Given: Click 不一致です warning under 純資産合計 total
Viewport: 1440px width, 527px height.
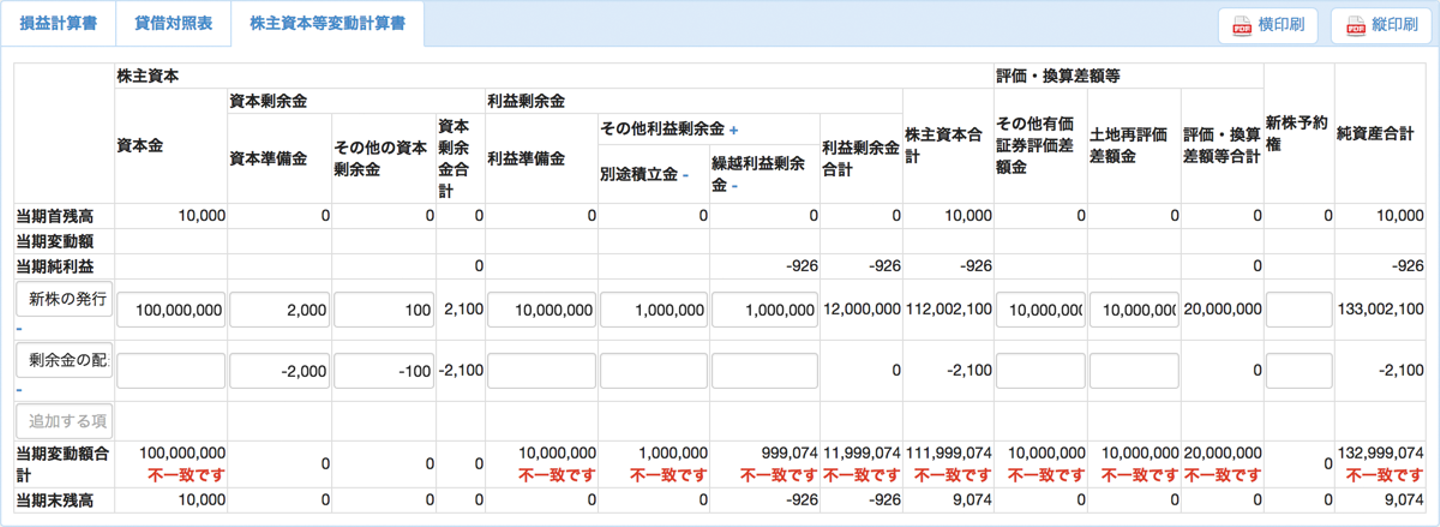Looking at the screenshot, I should [x=1386, y=475].
